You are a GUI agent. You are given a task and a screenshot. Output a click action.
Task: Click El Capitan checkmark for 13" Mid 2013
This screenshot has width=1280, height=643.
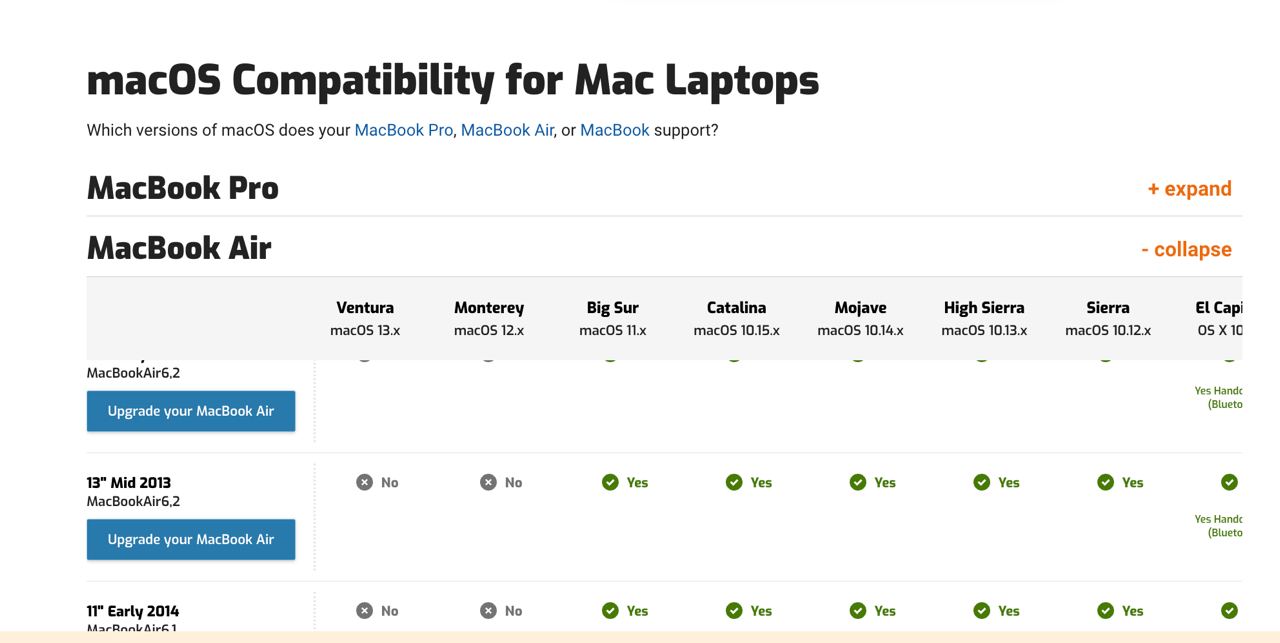click(x=1230, y=482)
